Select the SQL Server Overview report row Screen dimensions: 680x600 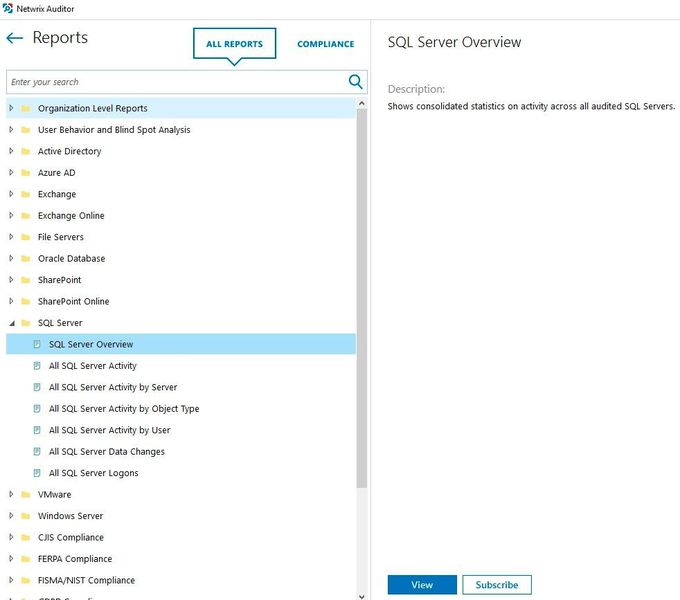click(181, 344)
